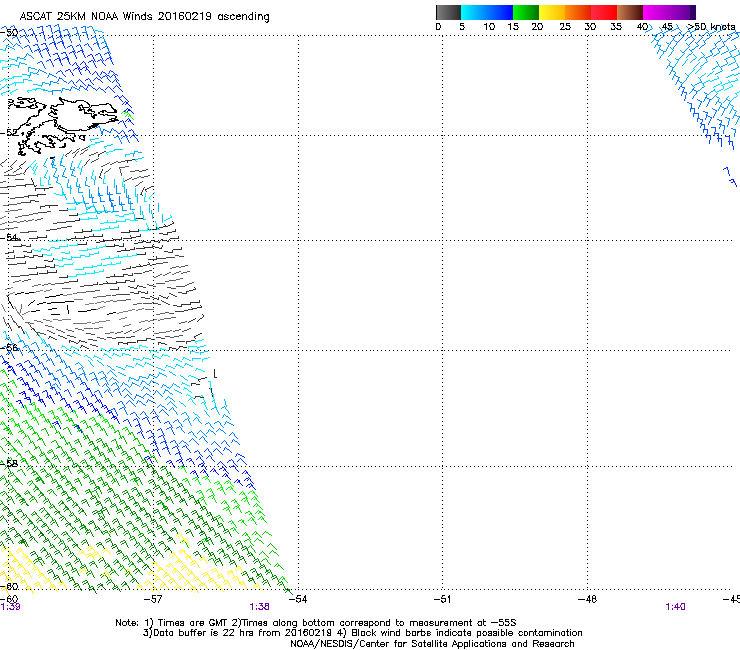The height and width of the screenshot is (650, 740).
Task: Click the red 30-35 knots legend segment
Action: click(x=604, y=12)
